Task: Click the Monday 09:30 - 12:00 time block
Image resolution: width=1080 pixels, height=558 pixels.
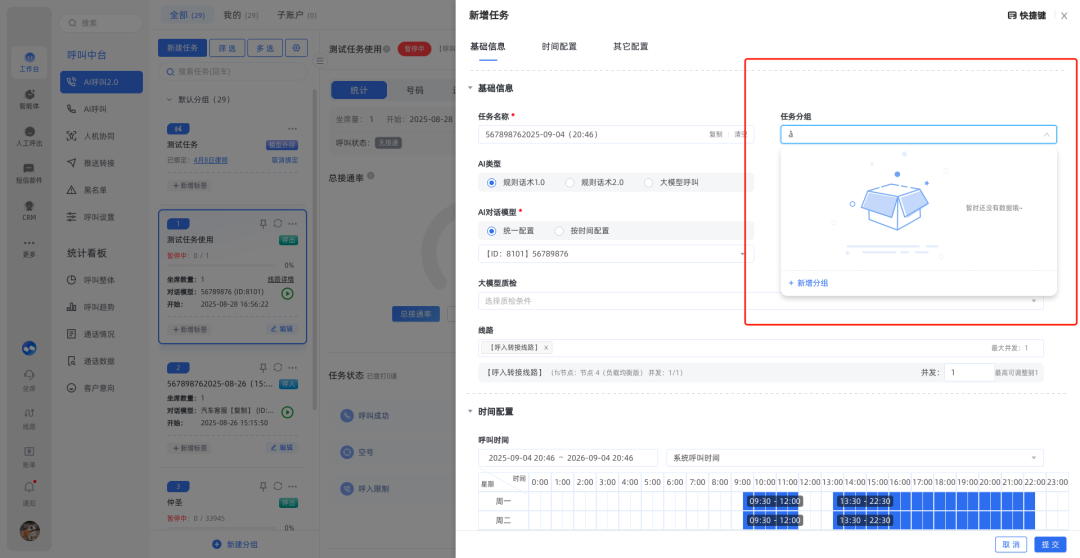Action: point(773,501)
